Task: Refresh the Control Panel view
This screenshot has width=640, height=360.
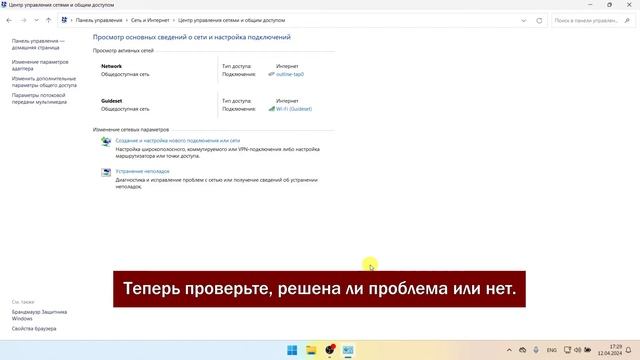Action: tap(539, 20)
